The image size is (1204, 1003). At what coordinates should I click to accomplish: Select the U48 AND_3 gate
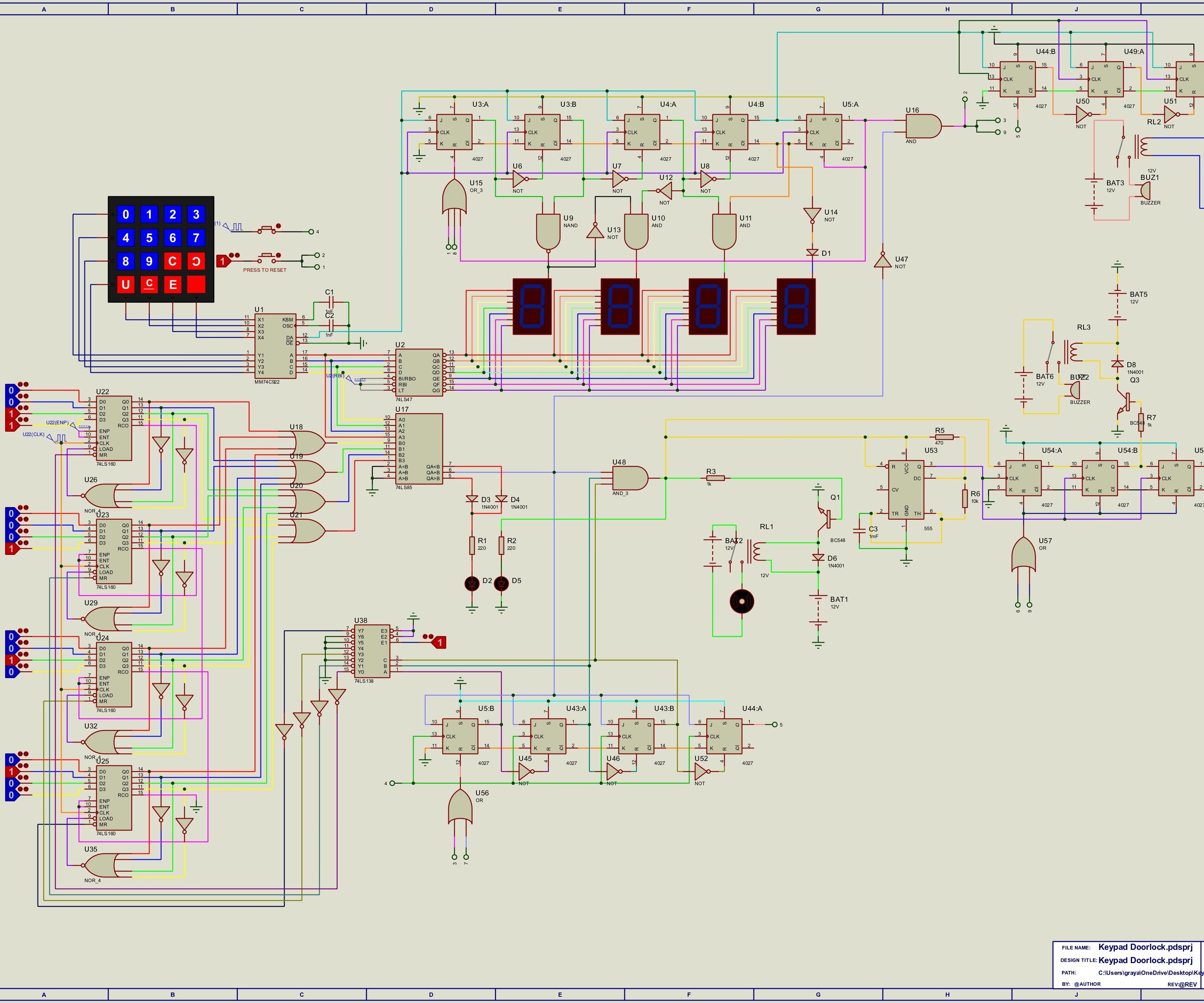pyautogui.click(x=630, y=478)
